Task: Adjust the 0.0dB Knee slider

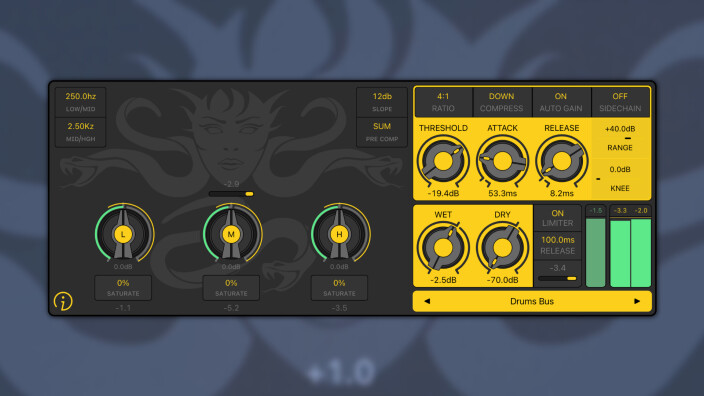Action: point(620,179)
